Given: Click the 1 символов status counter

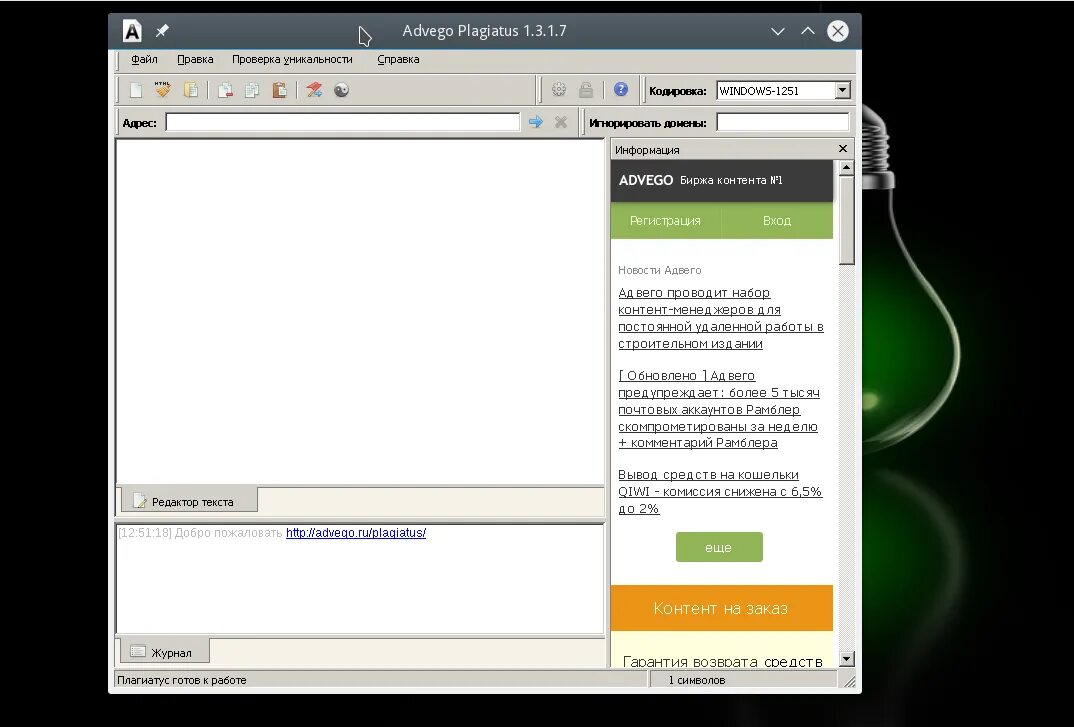Looking at the screenshot, I should 697,680.
